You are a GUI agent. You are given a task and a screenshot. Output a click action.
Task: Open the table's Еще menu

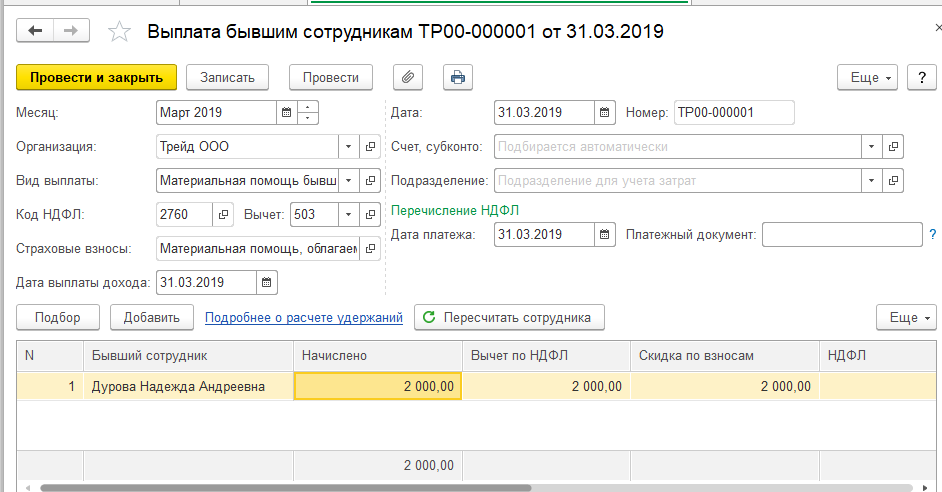[x=906, y=318]
